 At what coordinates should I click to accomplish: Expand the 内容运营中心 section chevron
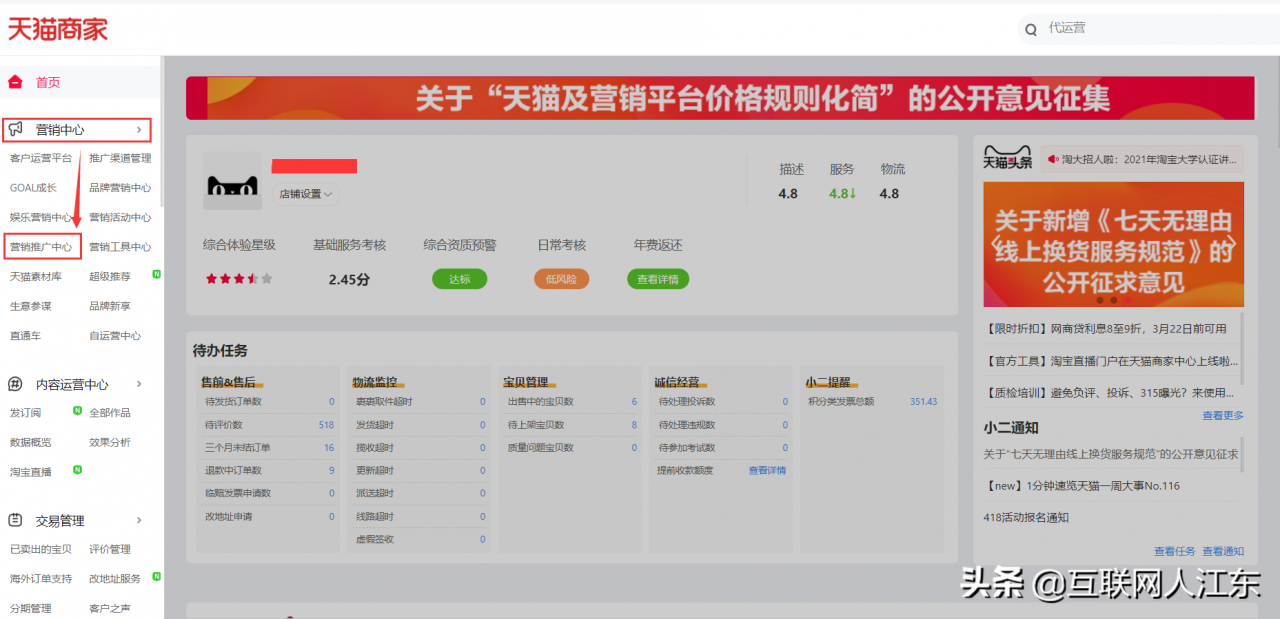point(139,384)
